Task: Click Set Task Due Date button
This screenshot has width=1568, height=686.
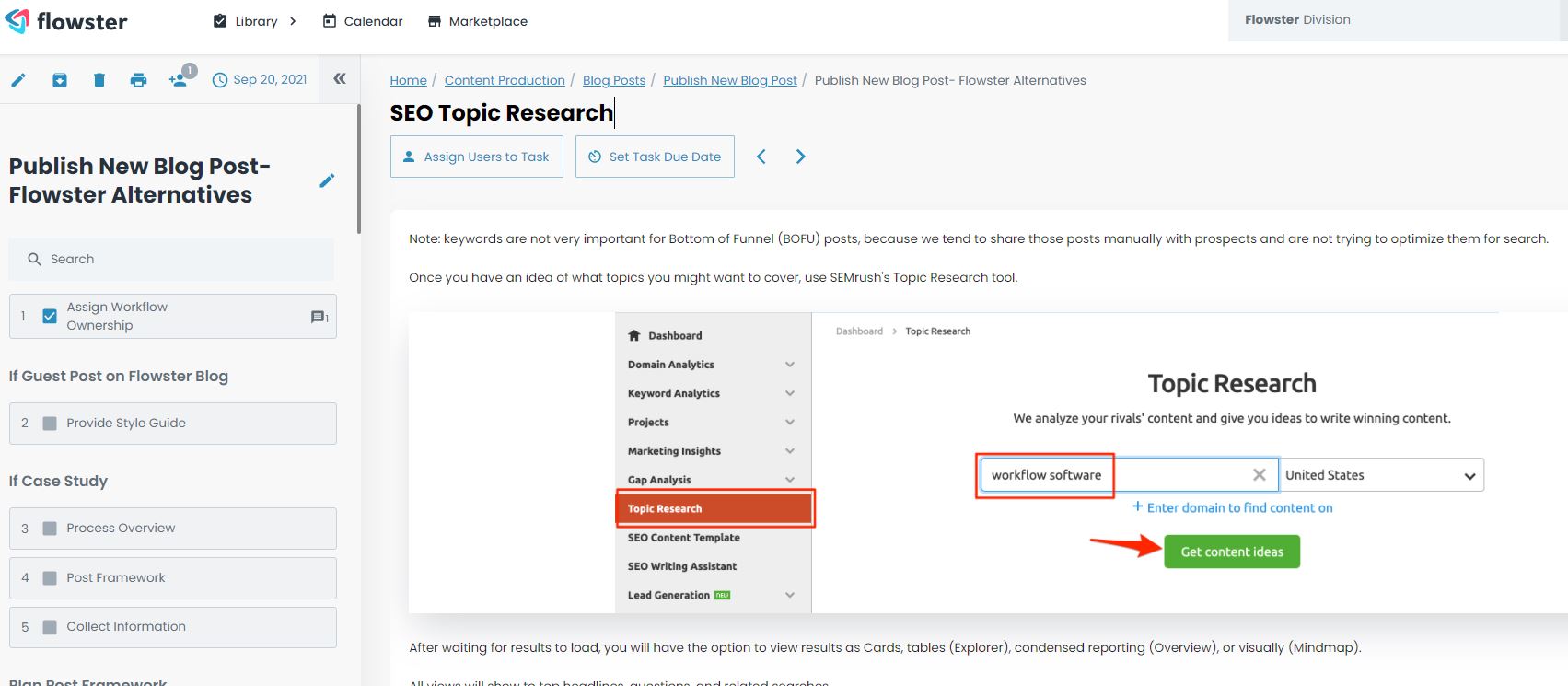Action: 655,157
